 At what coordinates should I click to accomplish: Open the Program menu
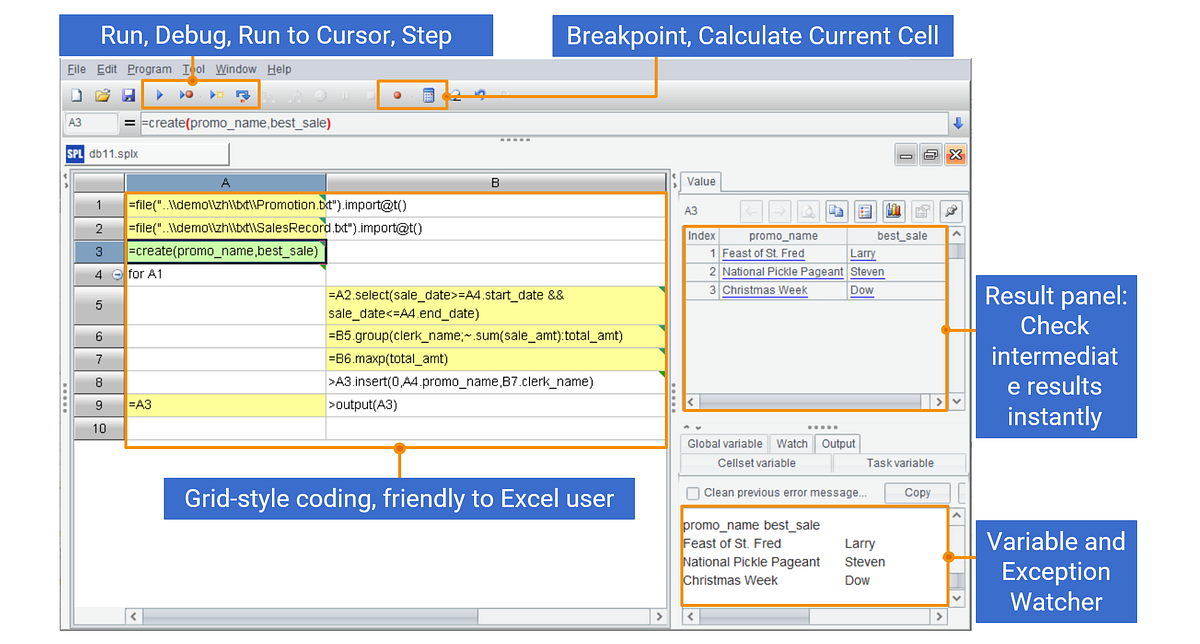point(149,69)
